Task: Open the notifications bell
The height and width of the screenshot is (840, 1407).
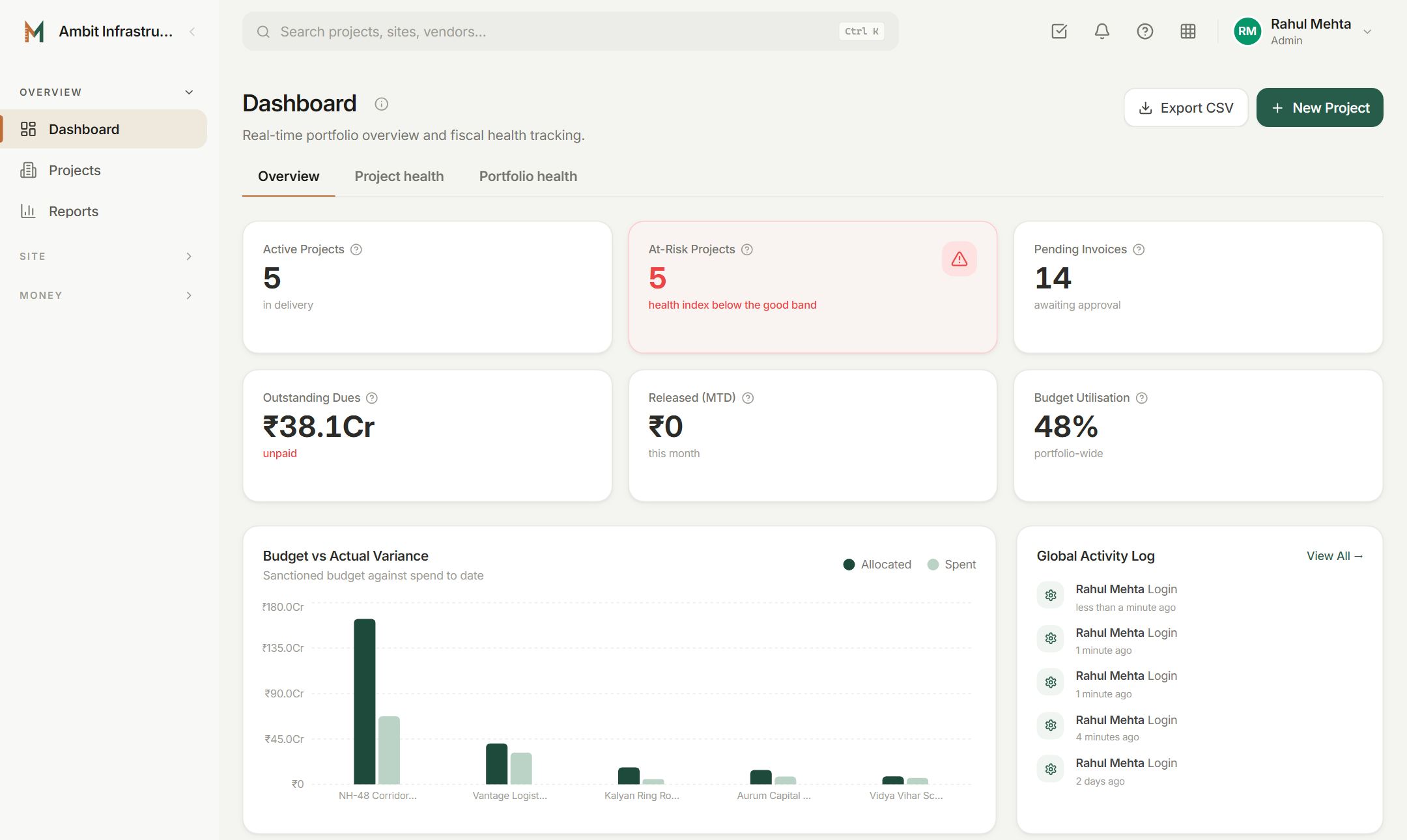Action: (1102, 31)
